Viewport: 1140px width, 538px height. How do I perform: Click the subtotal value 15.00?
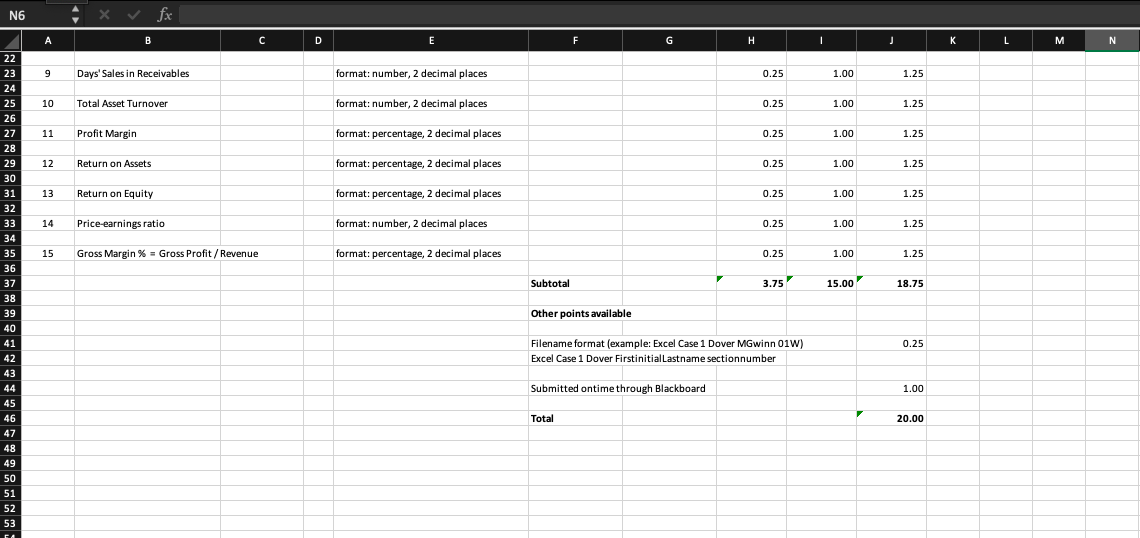(822, 283)
